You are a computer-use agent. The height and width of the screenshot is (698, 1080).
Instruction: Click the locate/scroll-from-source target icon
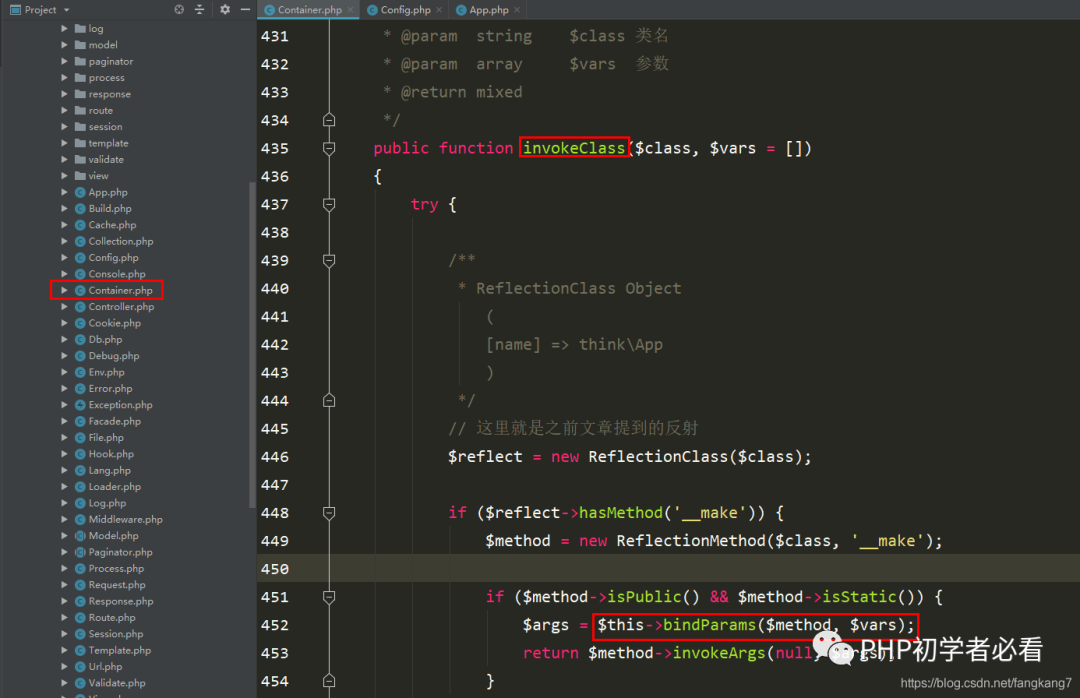coord(179,10)
